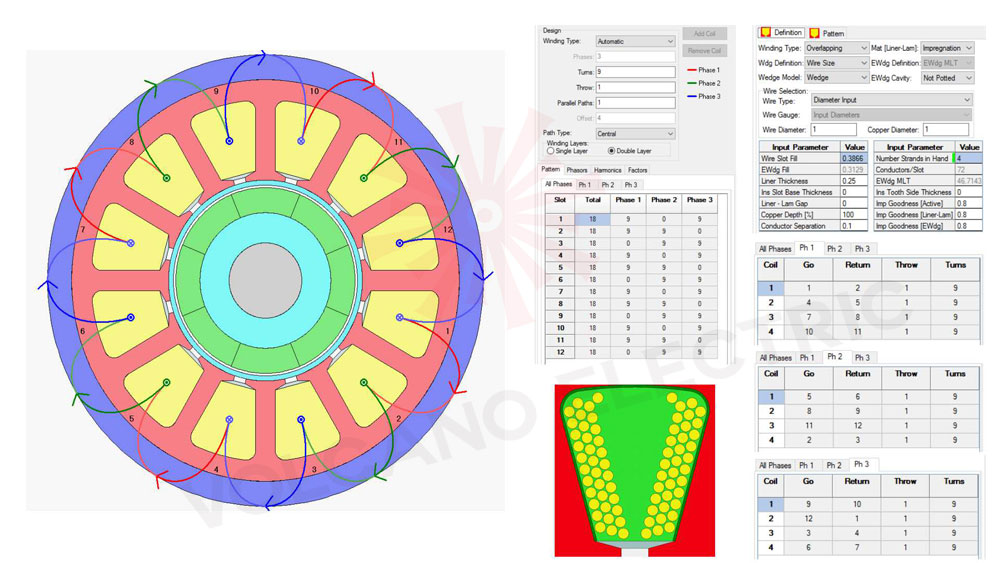Click the blue Phase 3 legend swatch
The height and width of the screenshot is (563, 1000).
point(692,97)
